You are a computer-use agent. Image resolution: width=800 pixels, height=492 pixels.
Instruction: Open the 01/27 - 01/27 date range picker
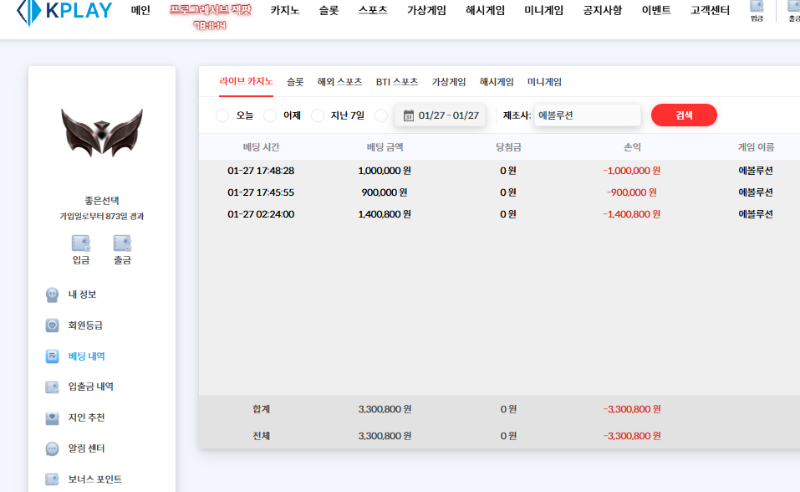[x=441, y=116]
